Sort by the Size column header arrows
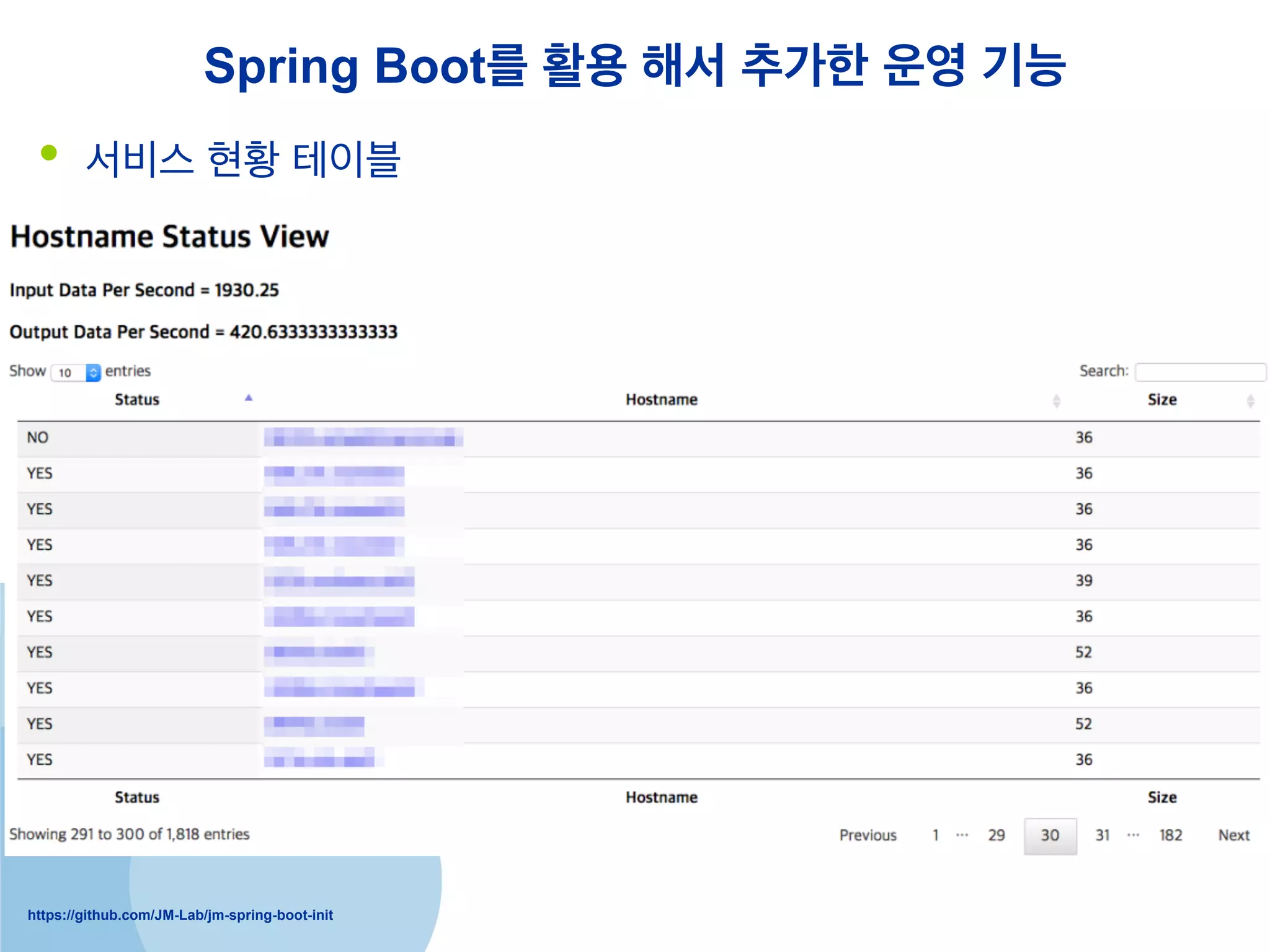Viewport: 1270px width, 952px height. pyautogui.click(x=1250, y=401)
